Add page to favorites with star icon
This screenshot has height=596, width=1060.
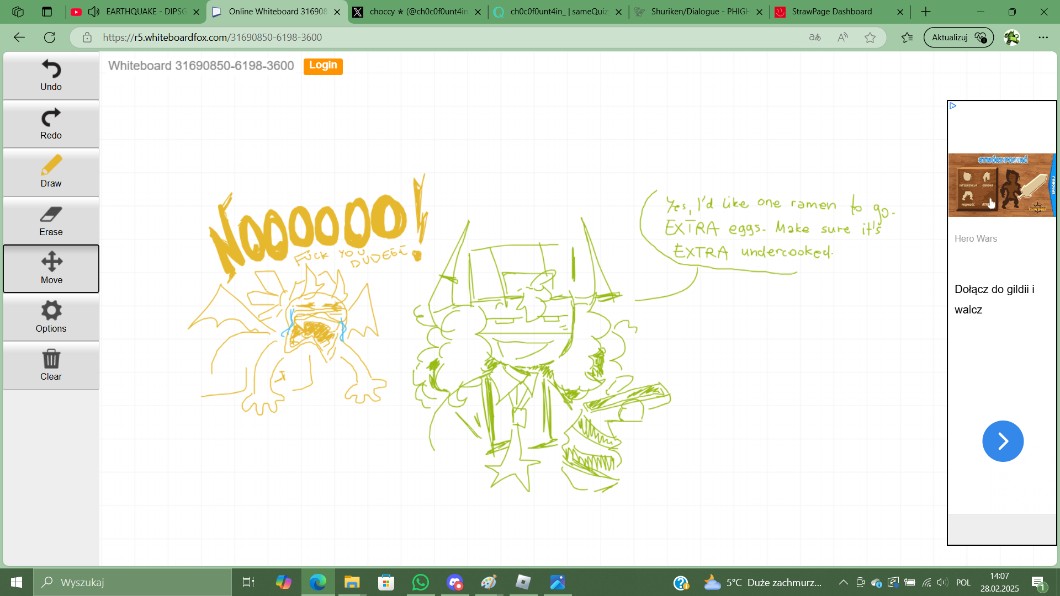[870, 37]
